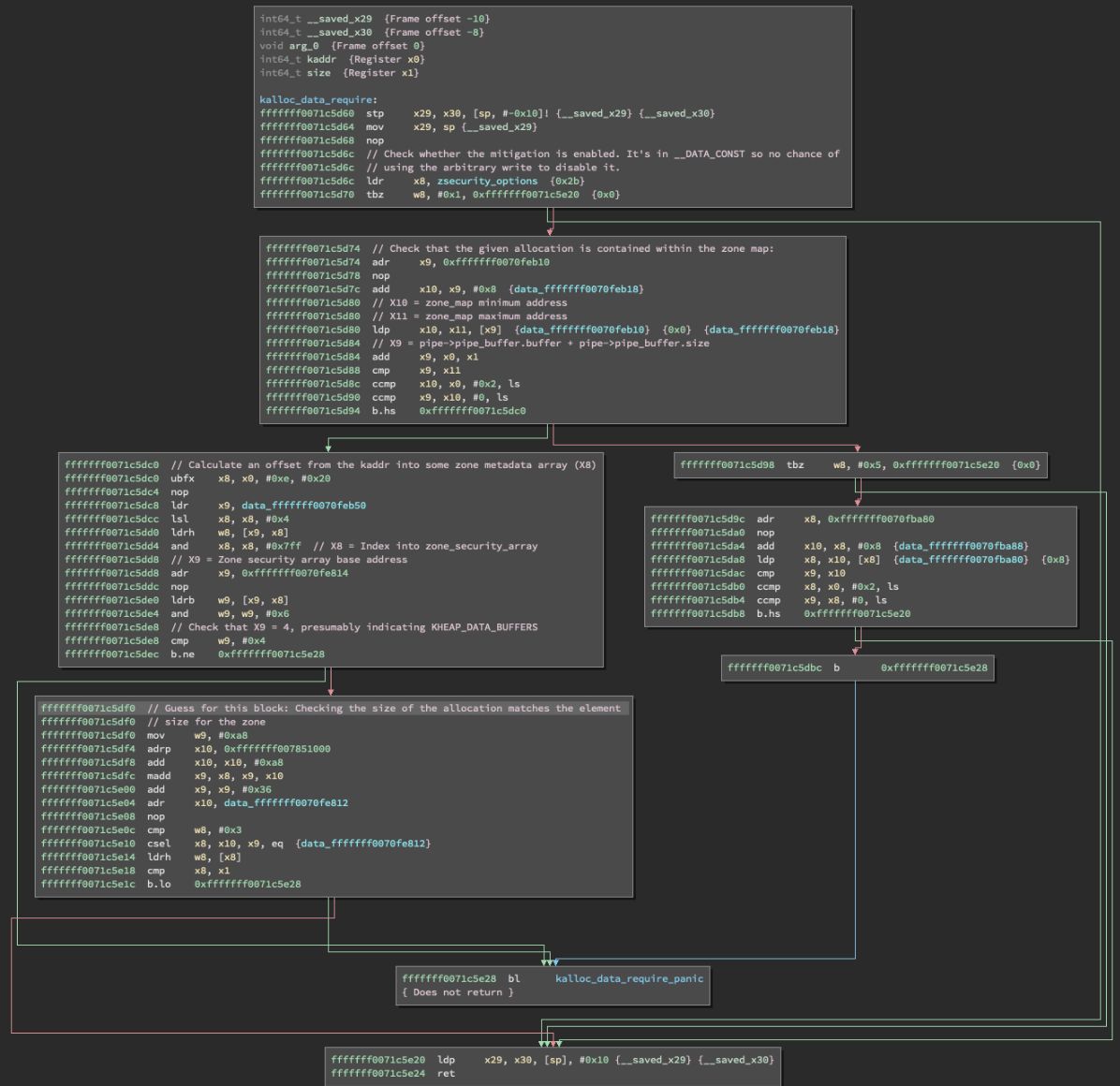The height and width of the screenshot is (1086, 1120).
Task: Click the 'Index into zone_security_array' comment line
Action: pyautogui.click(x=300, y=546)
